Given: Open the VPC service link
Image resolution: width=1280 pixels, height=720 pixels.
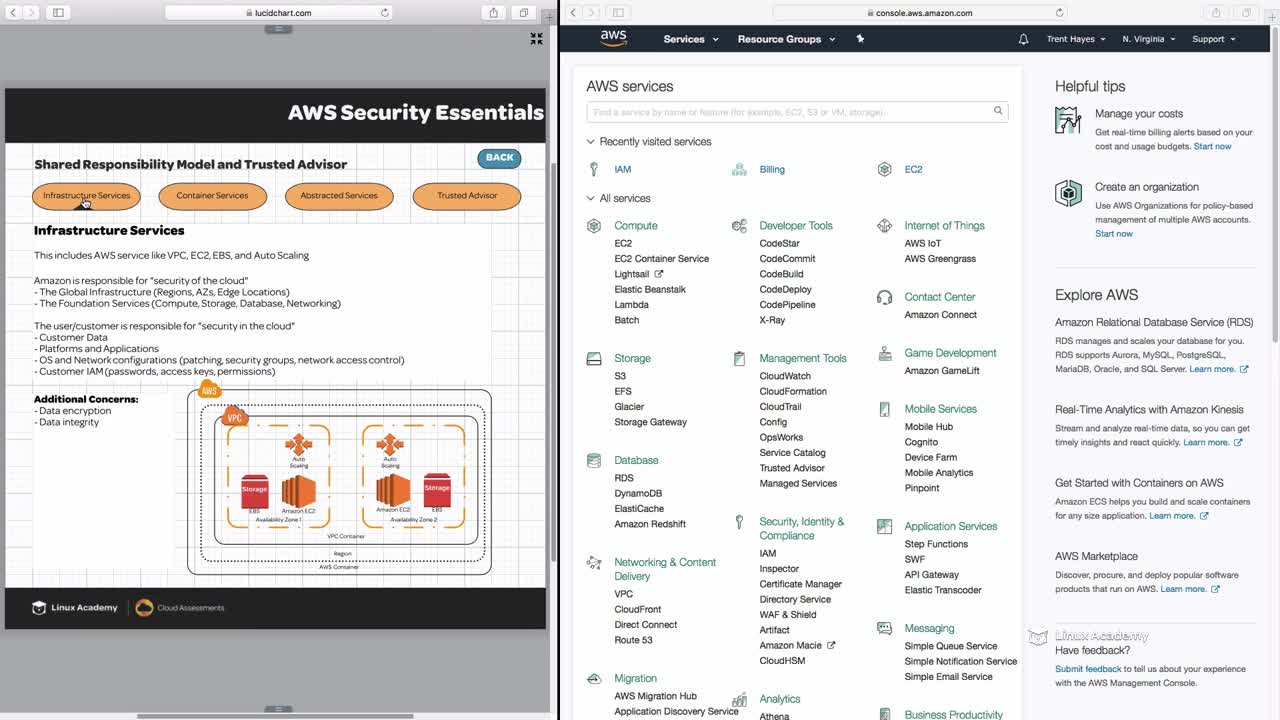Looking at the screenshot, I should [623, 594].
